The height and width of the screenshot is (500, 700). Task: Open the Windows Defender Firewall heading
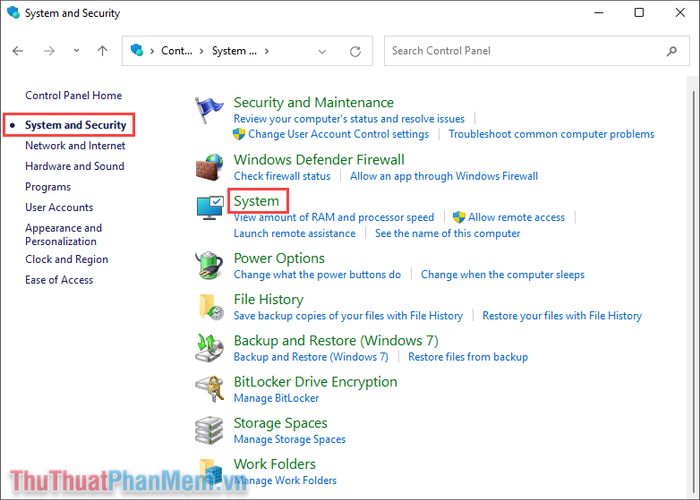(319, 159)
